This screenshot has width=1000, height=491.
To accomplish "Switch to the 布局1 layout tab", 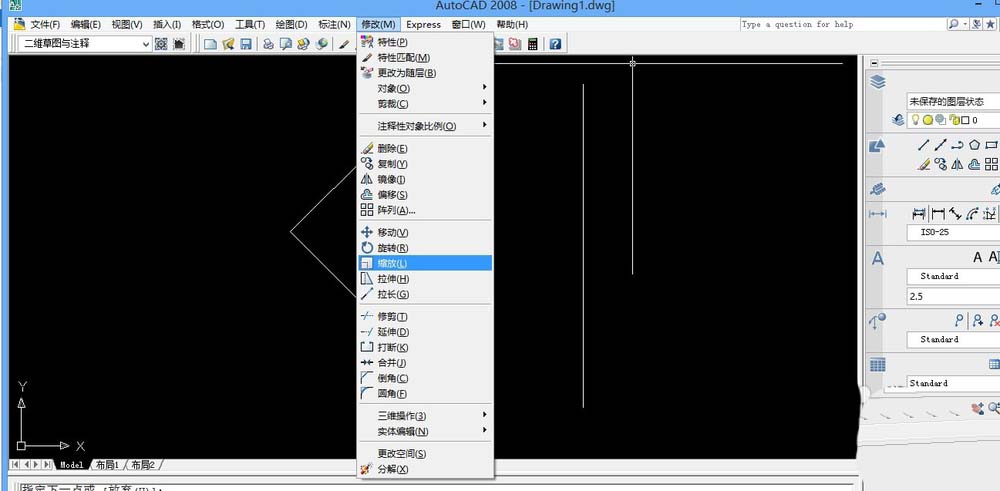I will 108,465.
